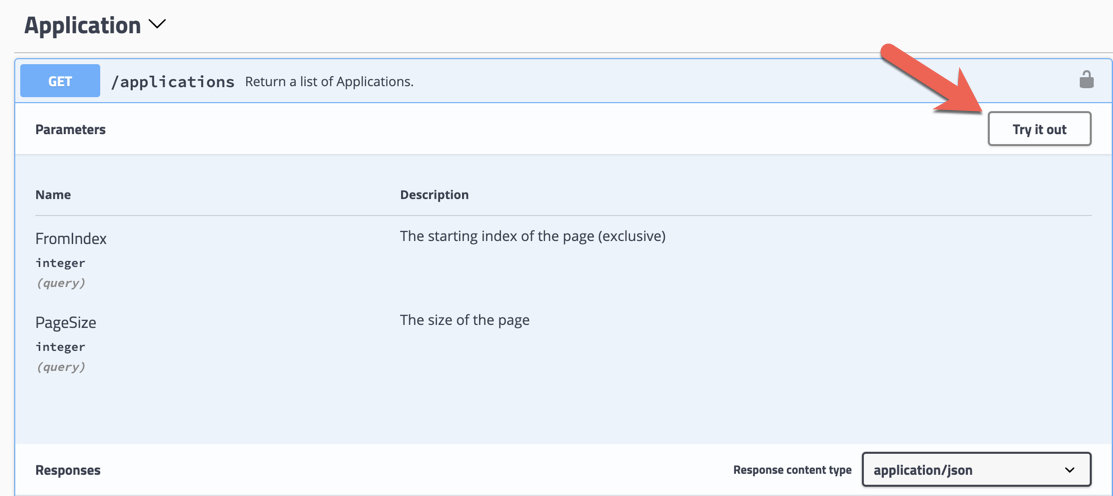1113x496 pixels.
Task: Click the FromIndex parameter name
Action: pos(71,239)
